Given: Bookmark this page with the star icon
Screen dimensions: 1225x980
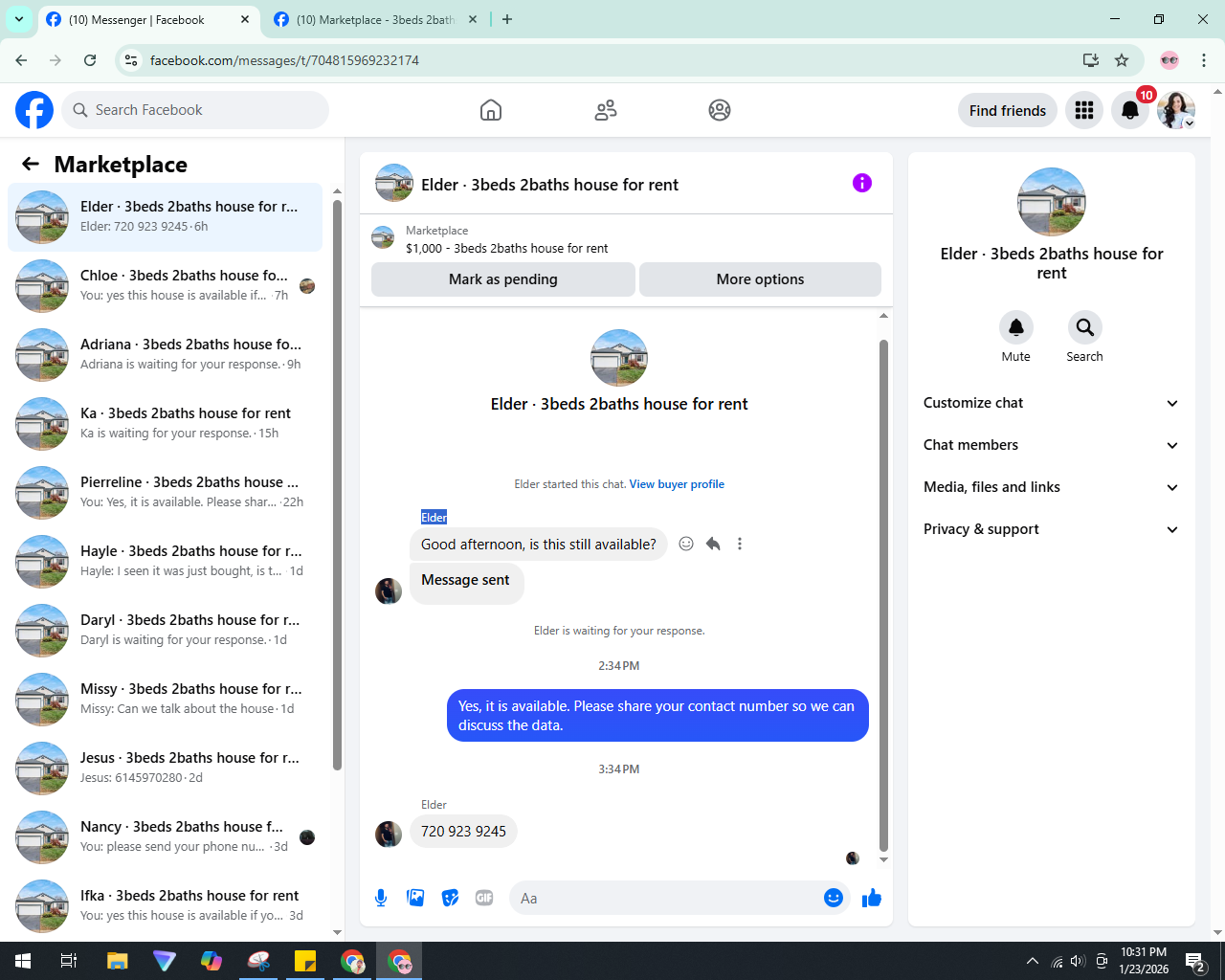Looking at the screenshot, I should point(1122,60).
